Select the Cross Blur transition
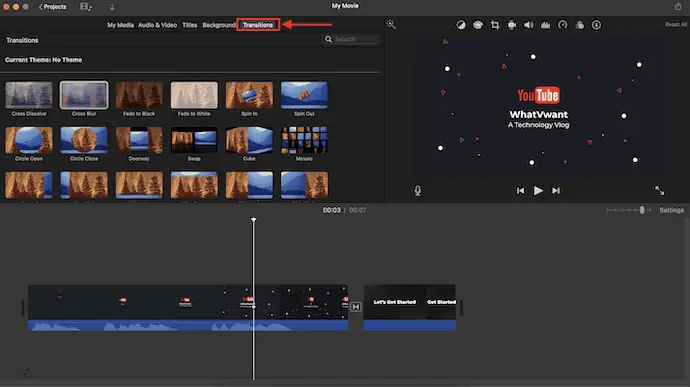The image size is (690, 387). coord(84,95)
